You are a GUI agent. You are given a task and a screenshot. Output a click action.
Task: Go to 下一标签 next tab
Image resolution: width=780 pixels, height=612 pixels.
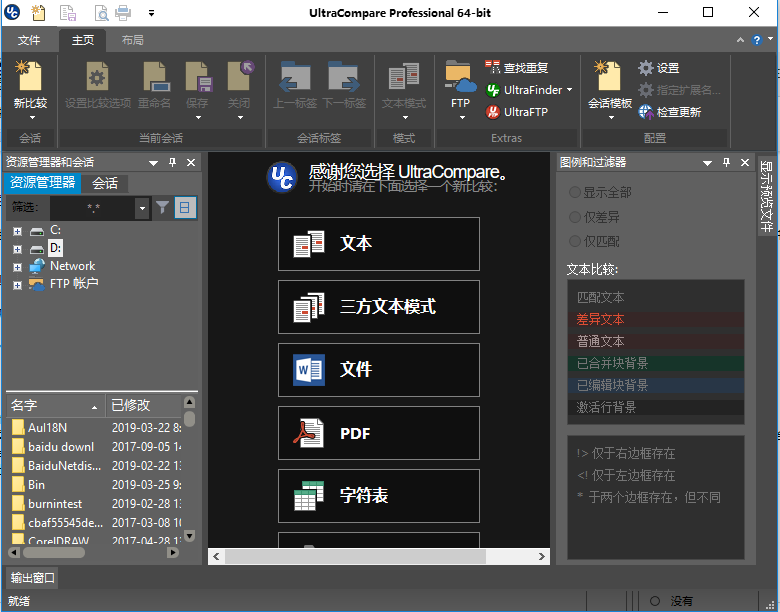coord(344,76)
